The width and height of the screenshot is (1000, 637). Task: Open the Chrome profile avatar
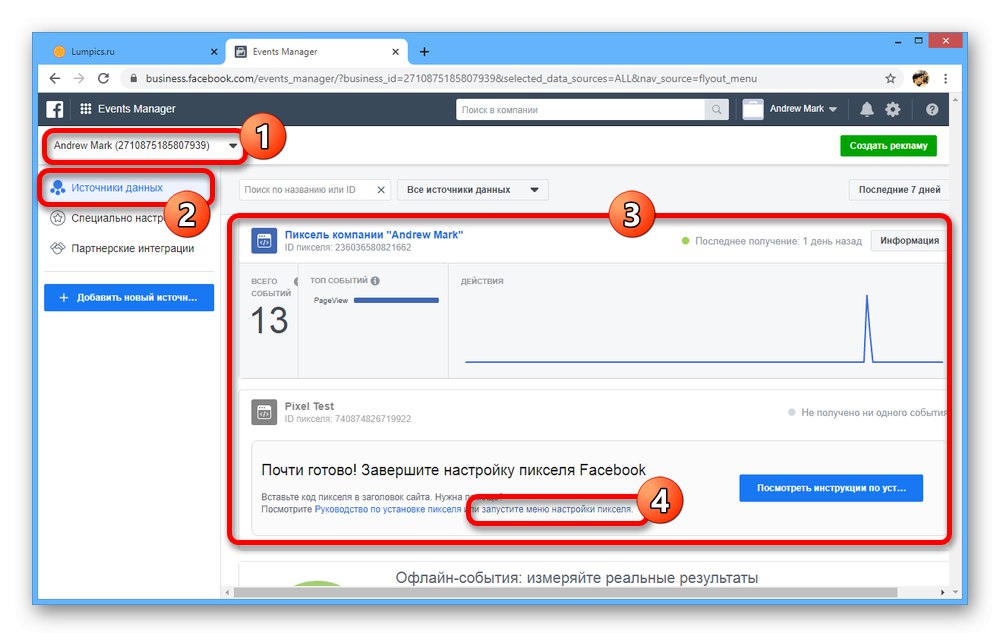tap(920, 78)
